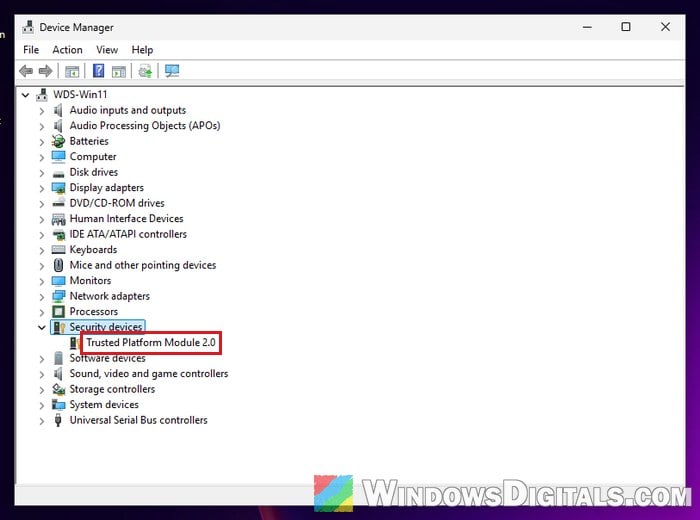Open the Action menu
Image resolution: width=700 pixels, height=520 pixels.
pos(67,50)
